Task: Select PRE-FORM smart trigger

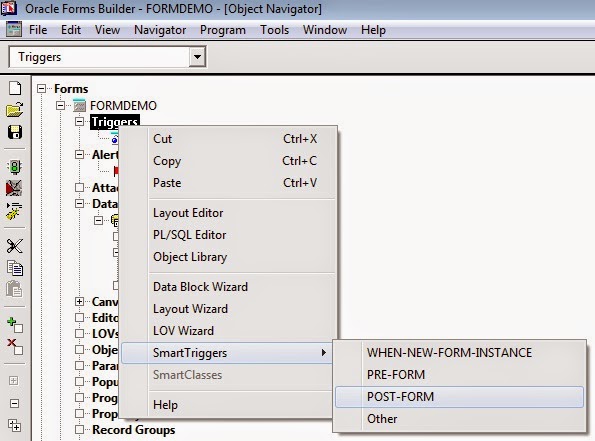Action: (459, 375)
